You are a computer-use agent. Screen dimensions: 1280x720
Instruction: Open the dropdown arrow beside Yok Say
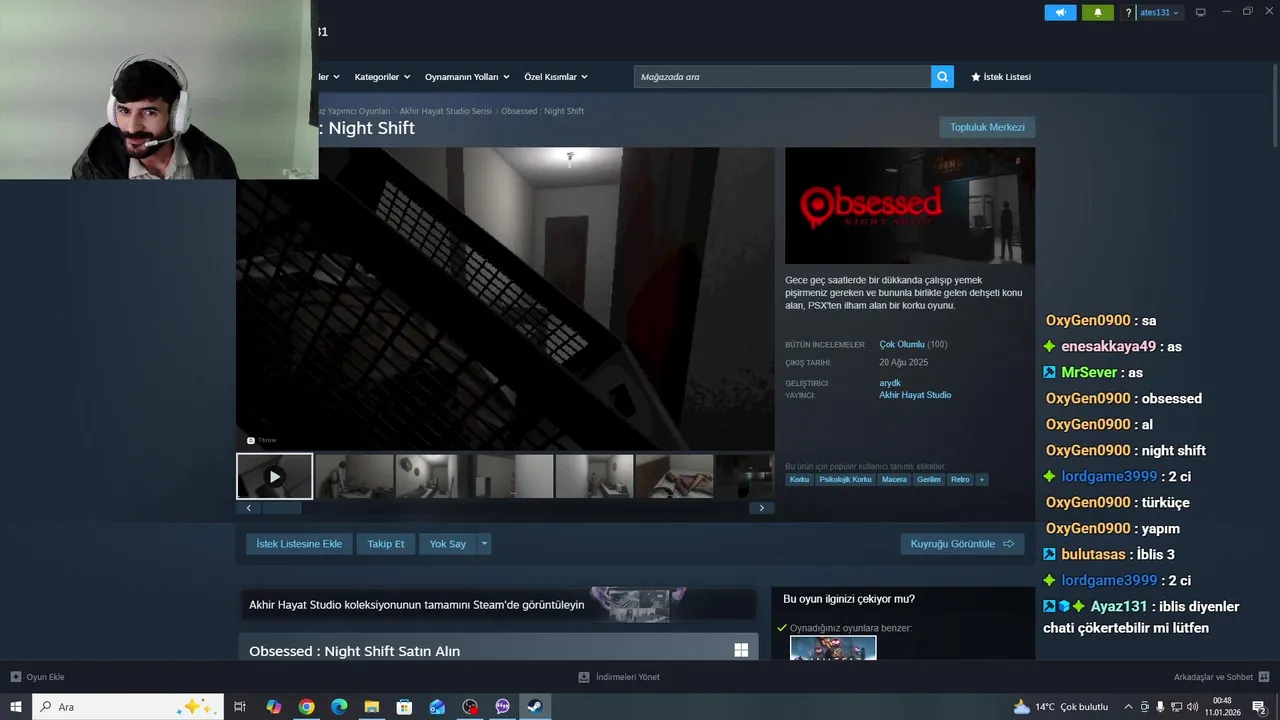[x=484, y=544]
